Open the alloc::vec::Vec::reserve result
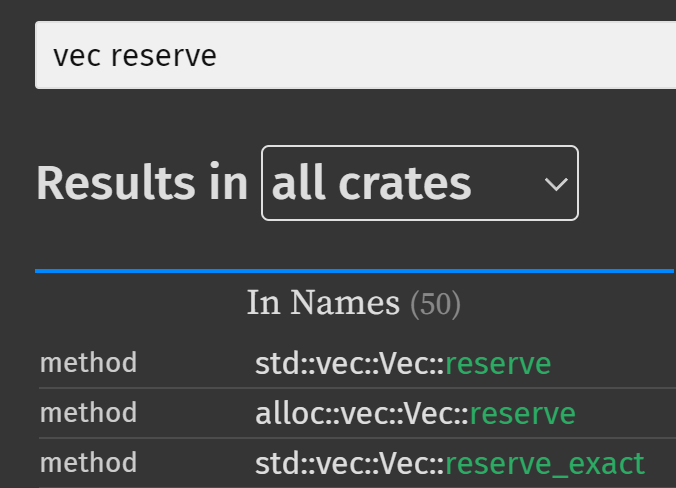Viewport: 676px width, 488px height. tap(415, 413)
